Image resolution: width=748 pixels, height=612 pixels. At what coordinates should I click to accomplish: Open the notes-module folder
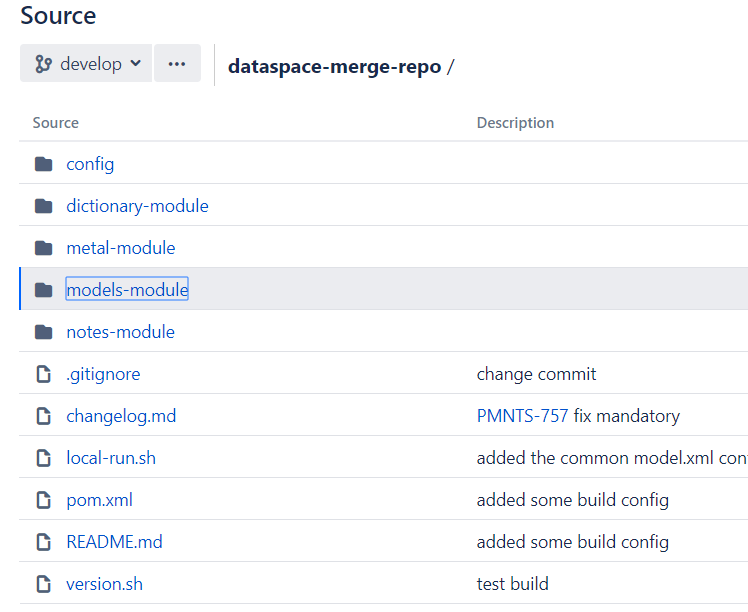pyautogui.click(x=120, y=332)
